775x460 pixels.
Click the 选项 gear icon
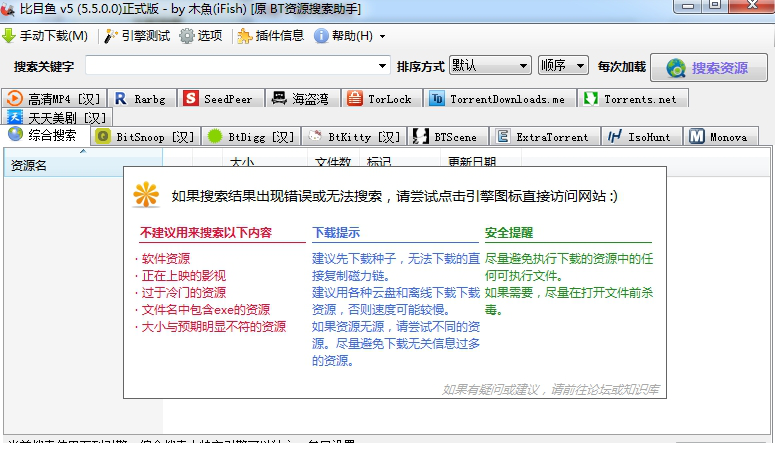[187, 36]
